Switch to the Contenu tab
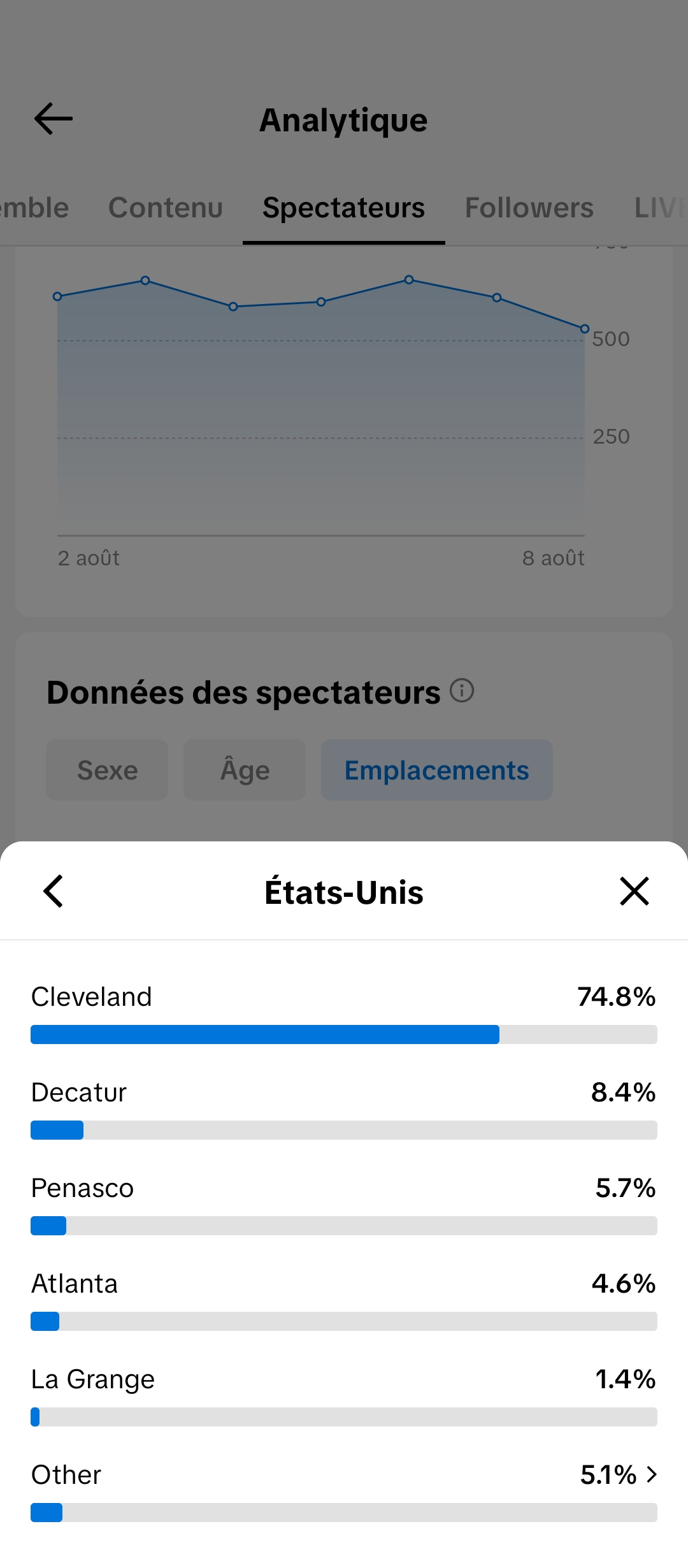The width and height of the screenshot is (688, 1568). pyautogui.click(x=166, y=208)
